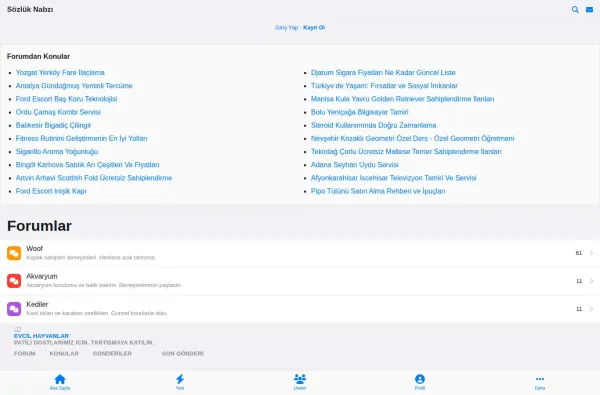The width and height of the screenshot is (600, 395).
Task: Expand the Akvaryum forum chevron
Action: pyautogui.click(x=591, y=281)
